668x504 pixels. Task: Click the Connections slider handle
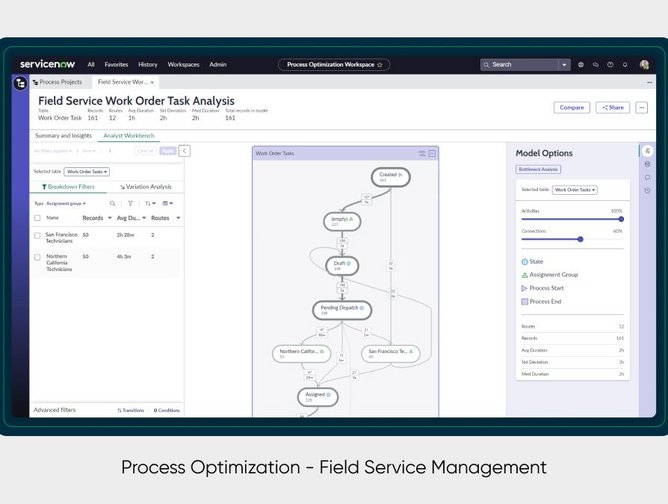(580, 239)
